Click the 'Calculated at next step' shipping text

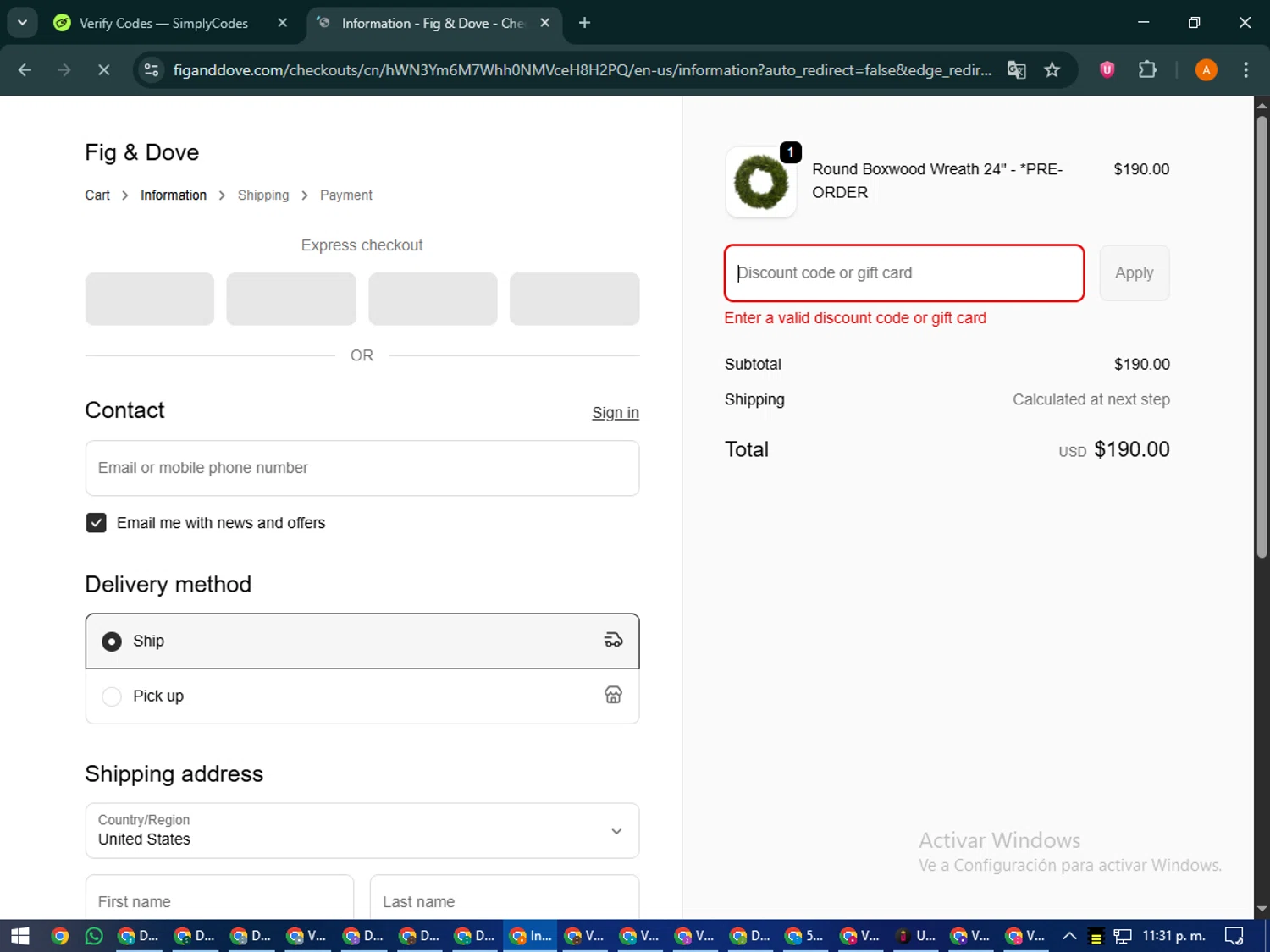(1091, 399)
